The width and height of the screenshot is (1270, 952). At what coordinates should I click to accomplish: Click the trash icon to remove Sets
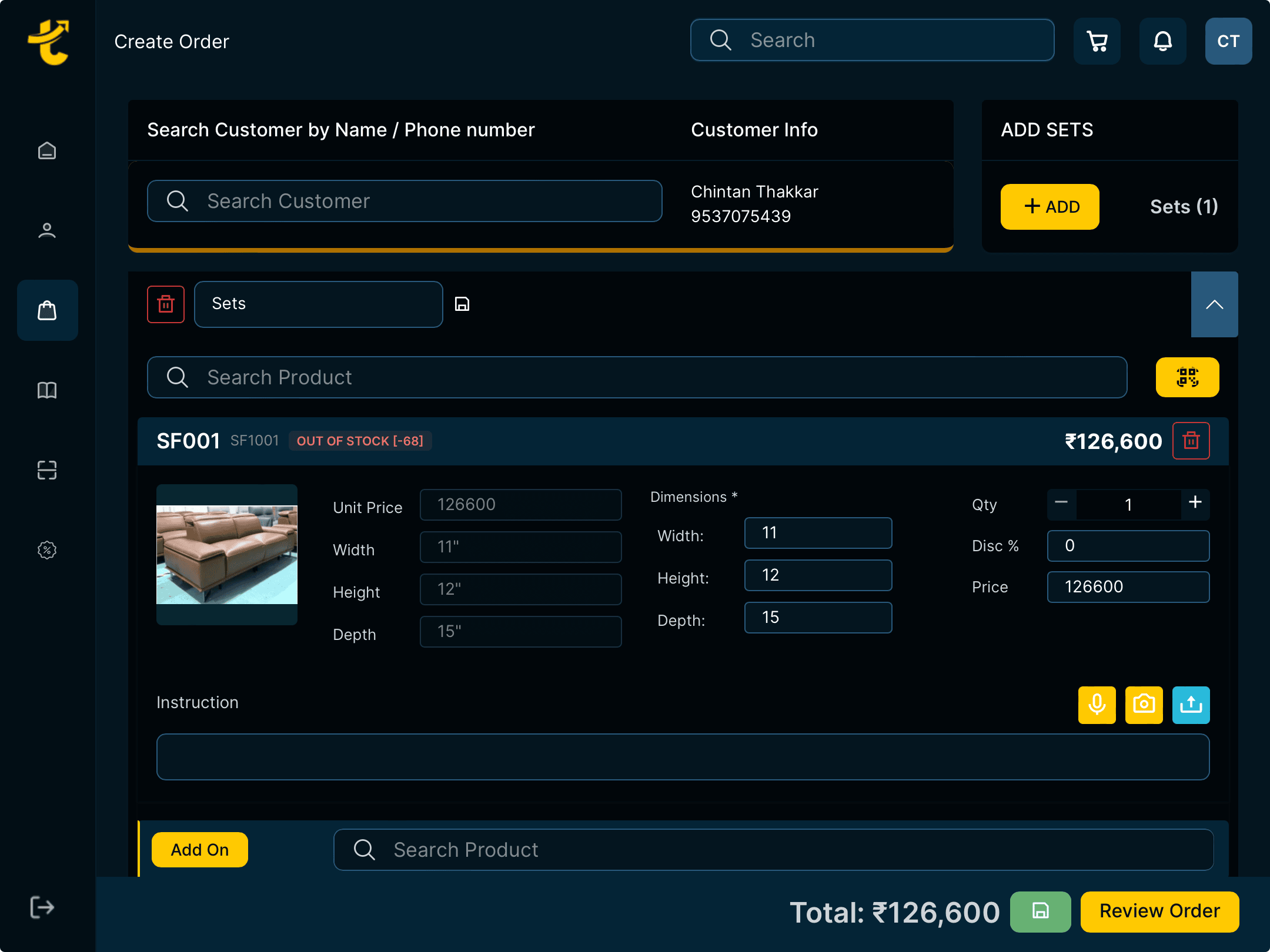(165, 304)
